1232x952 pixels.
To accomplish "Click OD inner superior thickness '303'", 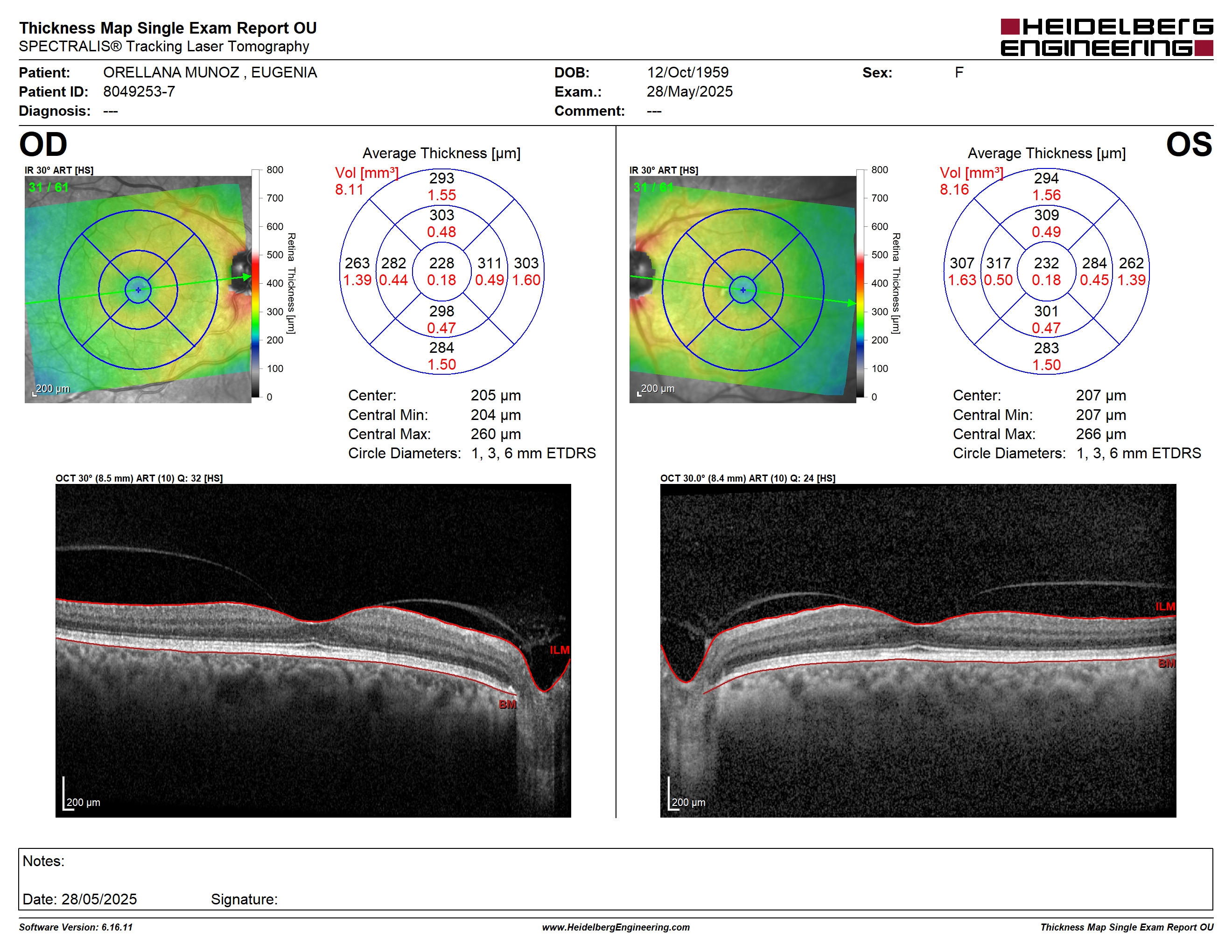I will (x=441, y=215).
